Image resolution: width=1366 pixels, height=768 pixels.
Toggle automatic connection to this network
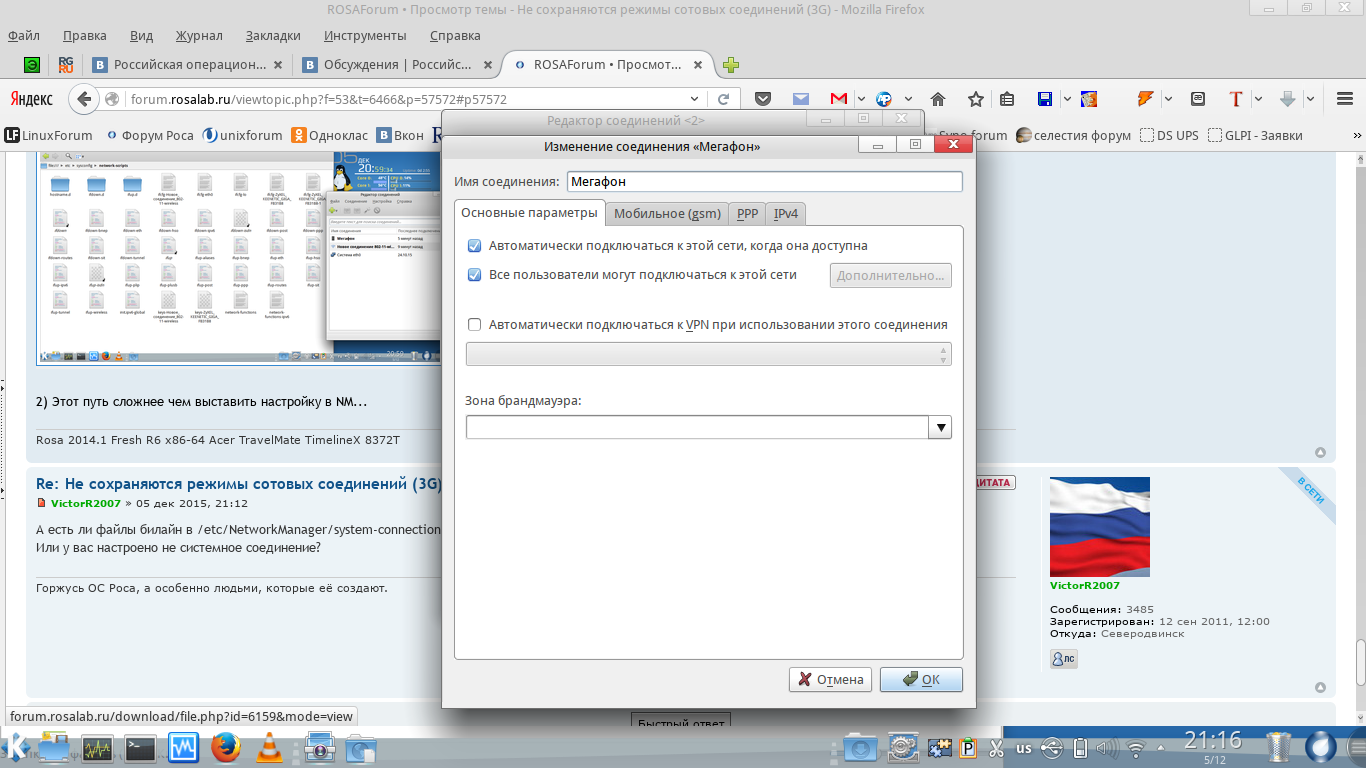[x=475, y=246]
